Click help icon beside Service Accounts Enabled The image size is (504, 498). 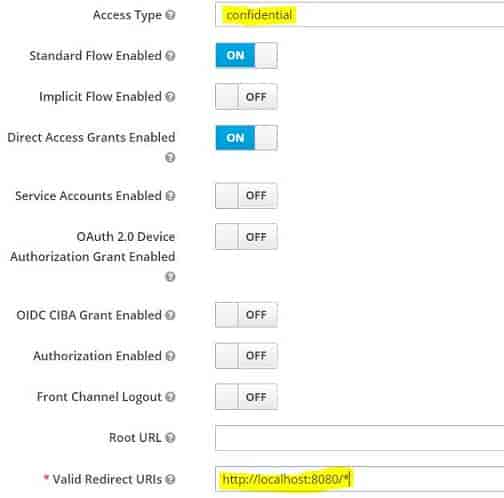(170, 196)
